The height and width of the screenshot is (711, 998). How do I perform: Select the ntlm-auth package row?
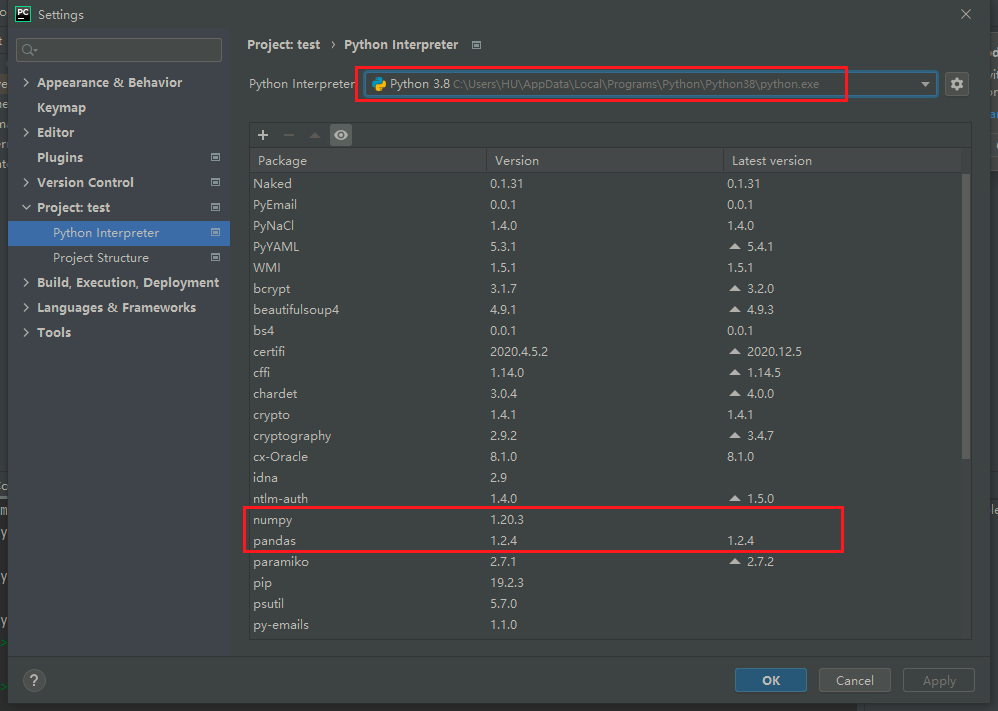[605, 498]
